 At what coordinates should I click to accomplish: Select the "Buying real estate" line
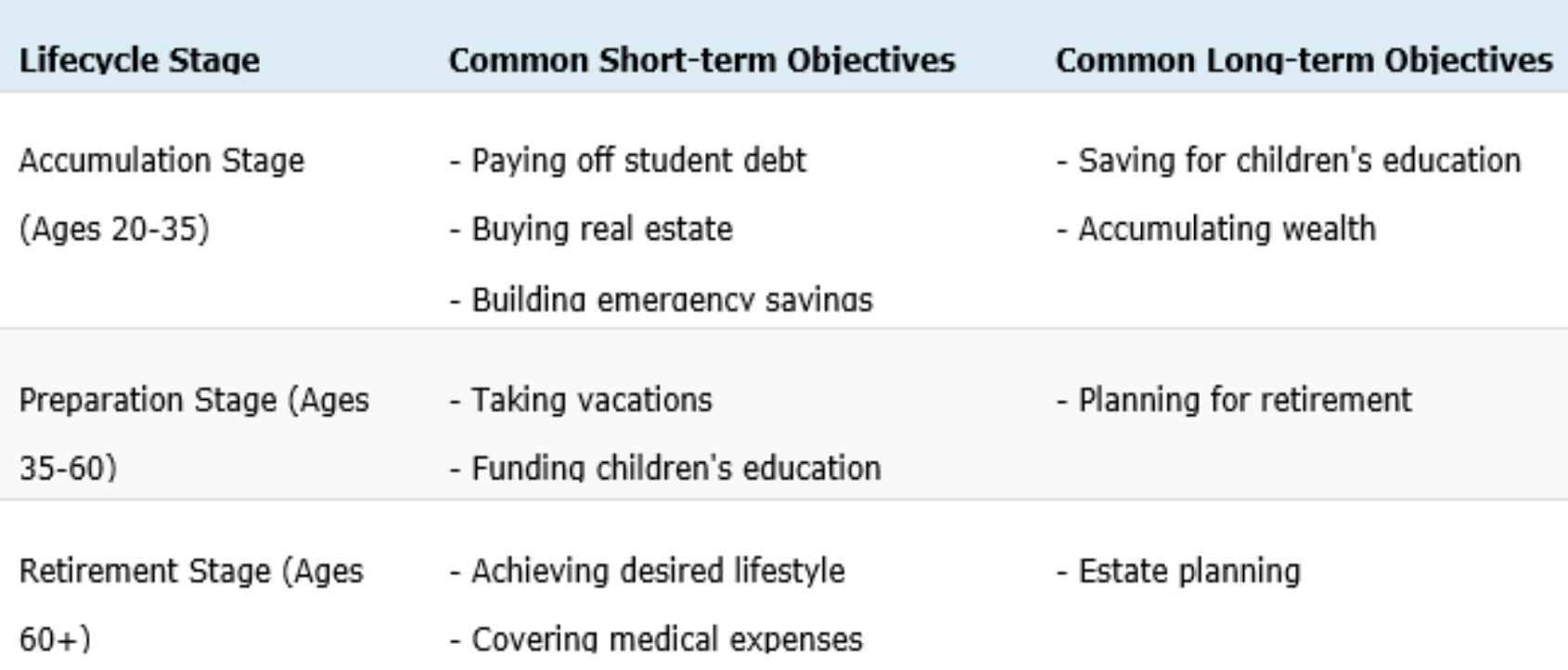(x=601, y=229)
